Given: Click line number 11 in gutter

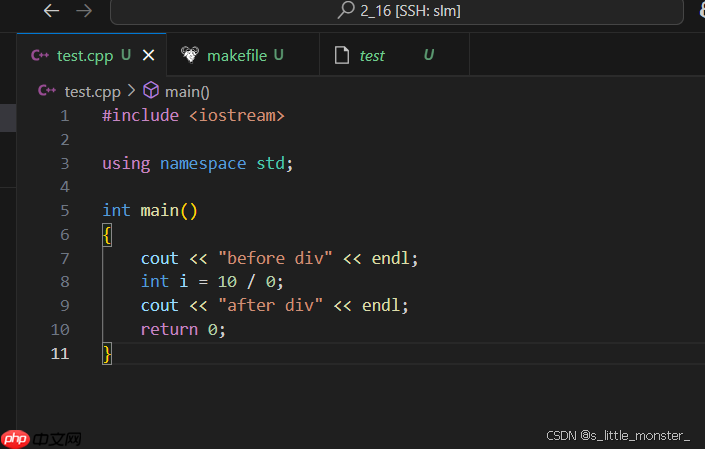Looking at the screenshot, I should (x=60, y=354).
